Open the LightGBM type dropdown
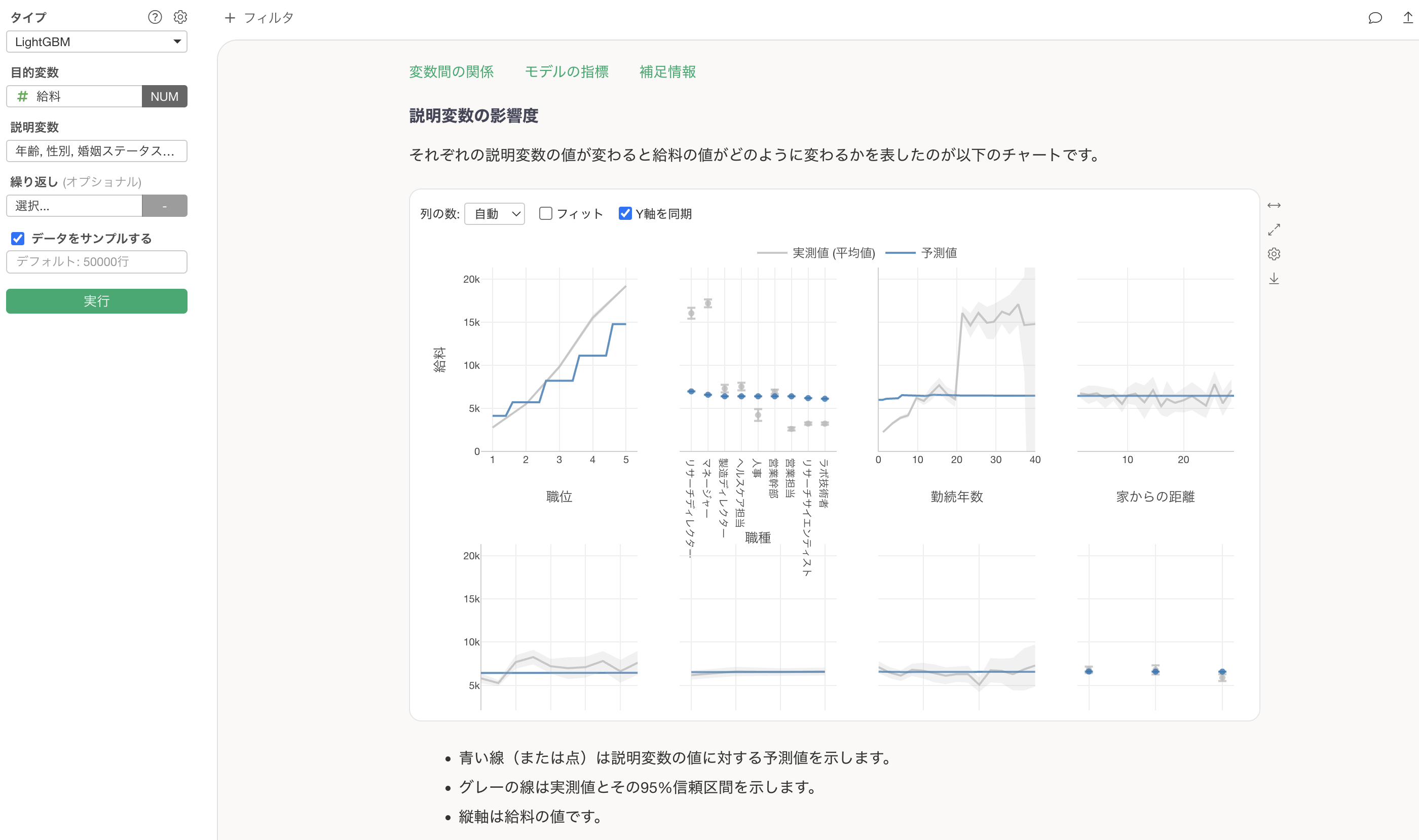This screenshot has width=1419, height=840. pos(96,42)
